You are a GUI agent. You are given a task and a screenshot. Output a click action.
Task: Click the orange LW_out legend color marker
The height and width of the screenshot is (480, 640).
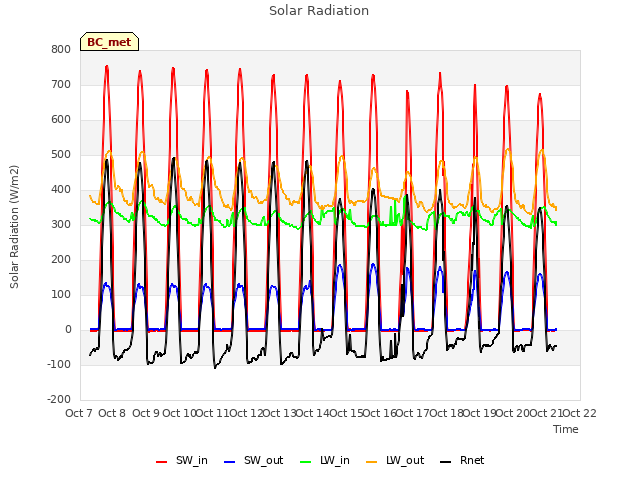[372, 462]
